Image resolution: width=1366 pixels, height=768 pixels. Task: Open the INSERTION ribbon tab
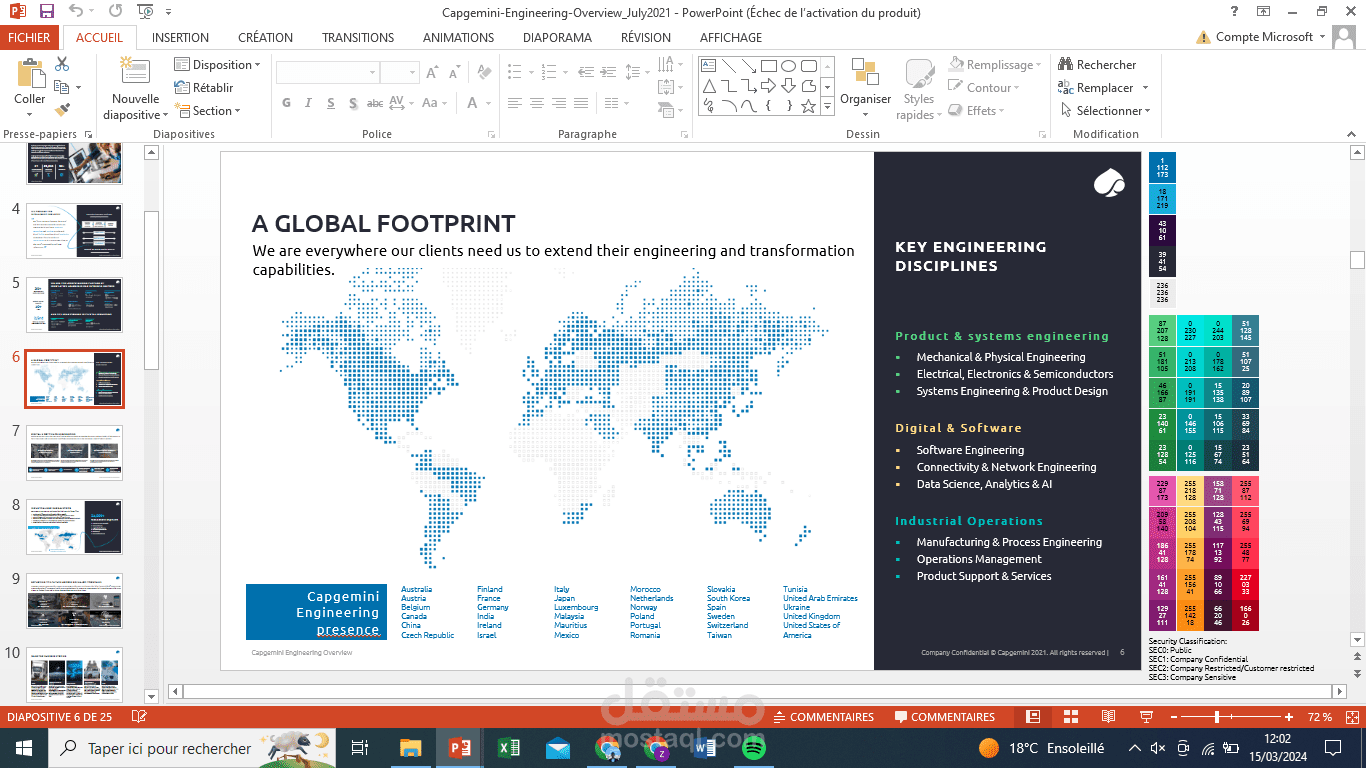[x=180, y=38]
